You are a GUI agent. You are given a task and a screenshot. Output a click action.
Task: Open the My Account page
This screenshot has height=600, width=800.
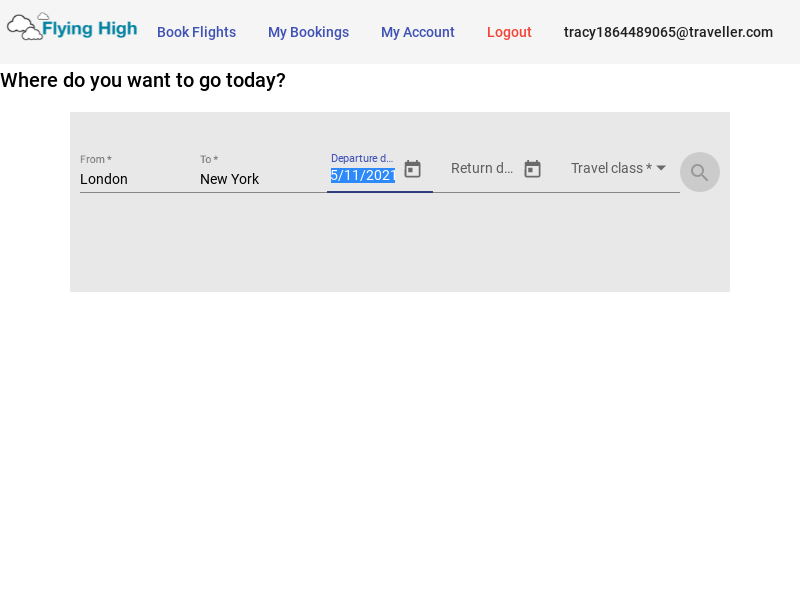[x=417, y=32]
